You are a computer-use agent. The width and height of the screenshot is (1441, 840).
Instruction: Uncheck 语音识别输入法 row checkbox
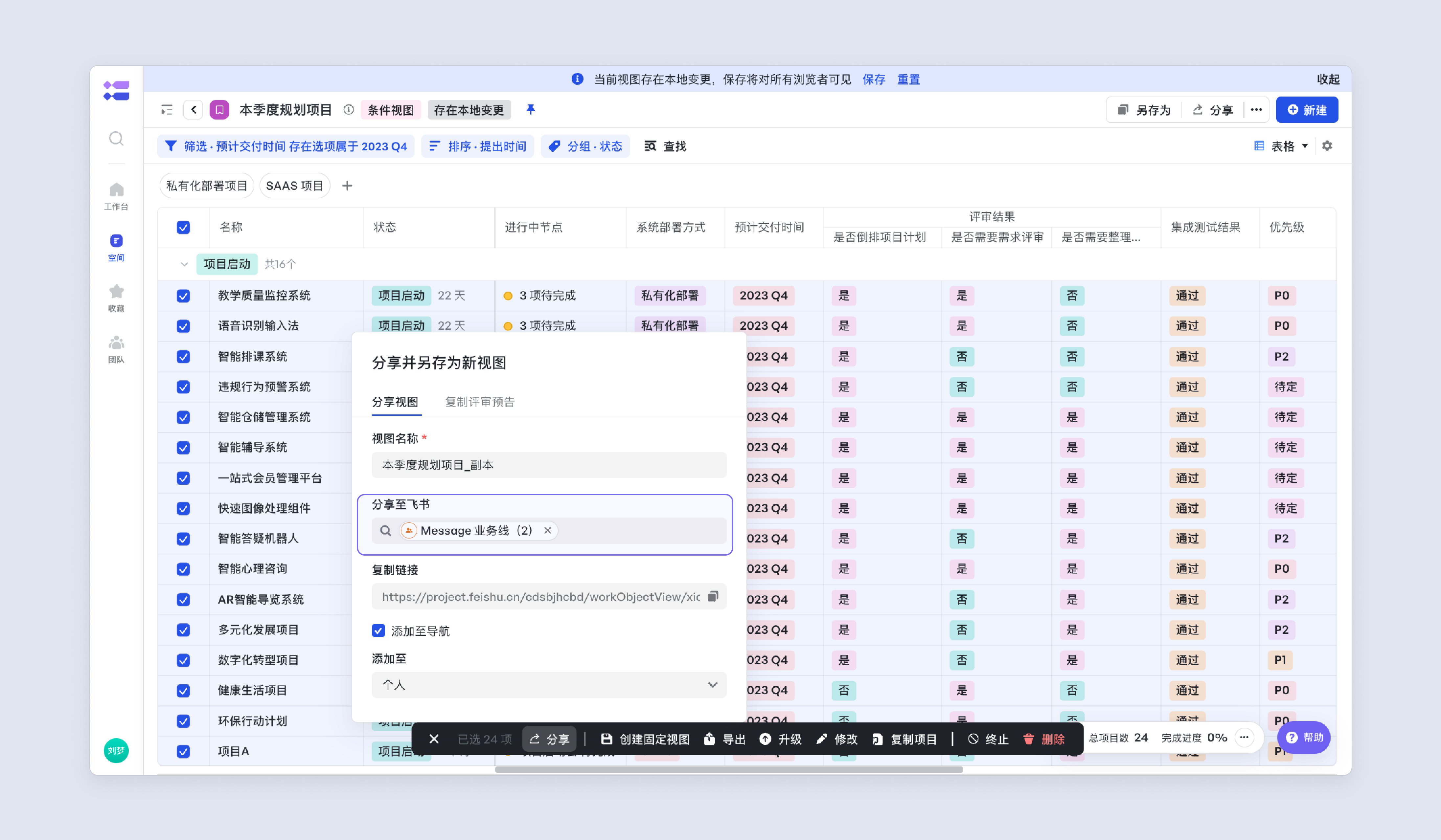click(x=183, y=326)
